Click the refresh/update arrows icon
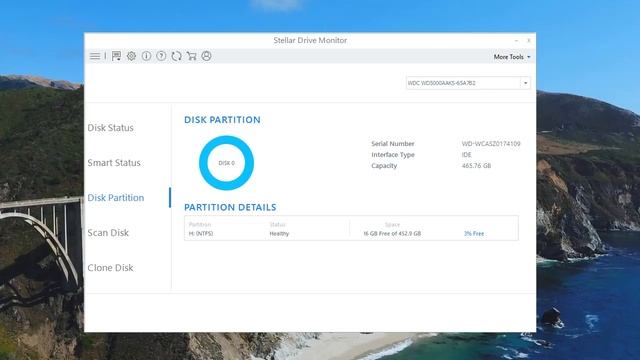The width and height of the screenshot is (640, 360). pos(176,56)
